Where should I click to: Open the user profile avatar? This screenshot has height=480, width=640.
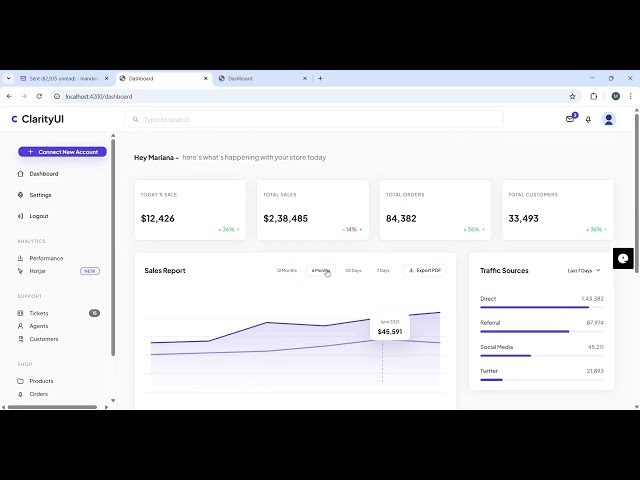tap(609, 119)
